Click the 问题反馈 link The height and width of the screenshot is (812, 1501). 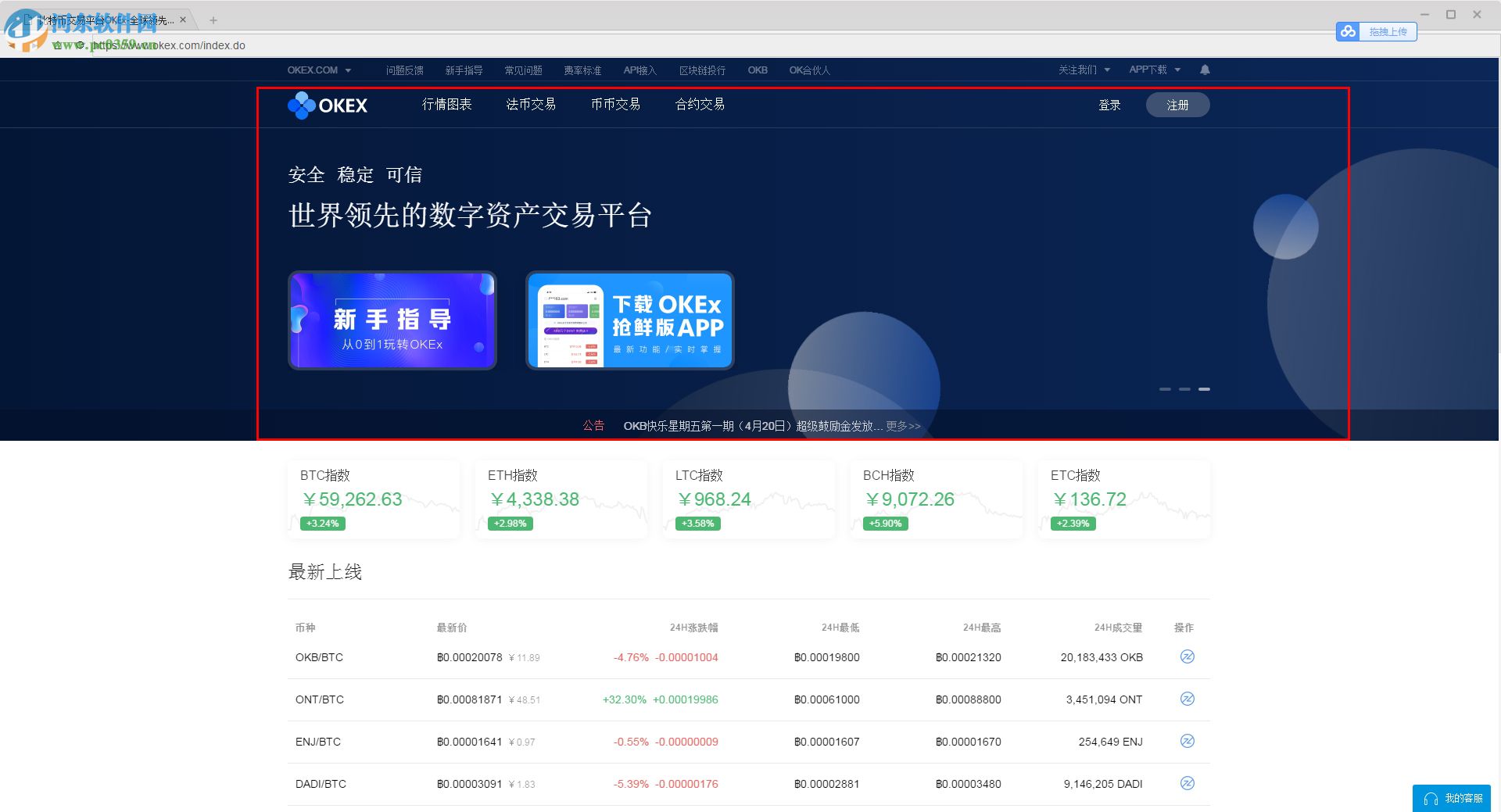[x=404, y=70]
